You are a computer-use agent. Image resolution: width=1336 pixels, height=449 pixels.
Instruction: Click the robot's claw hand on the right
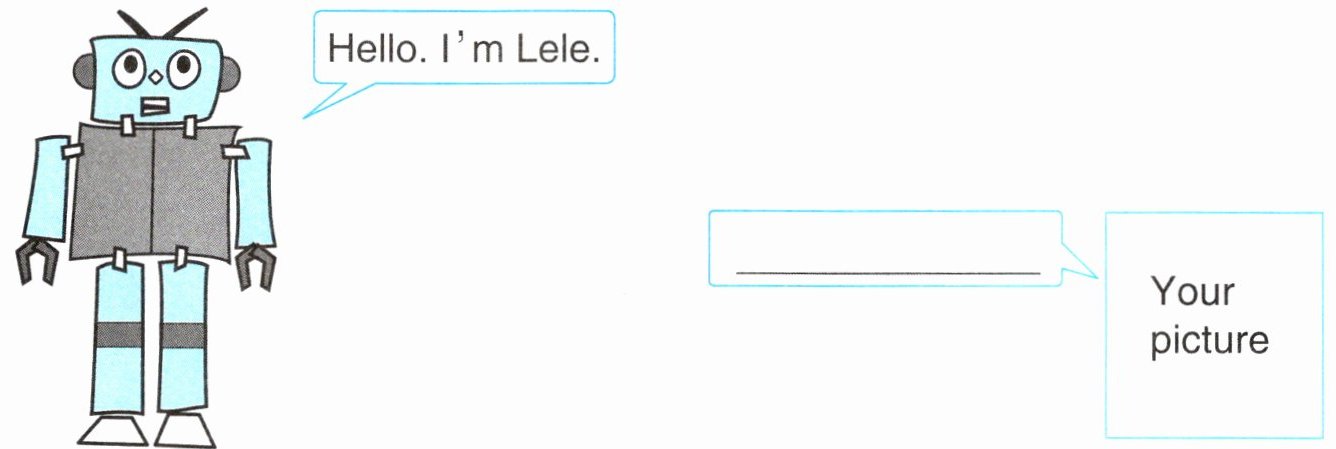click(x=255, y=265)
